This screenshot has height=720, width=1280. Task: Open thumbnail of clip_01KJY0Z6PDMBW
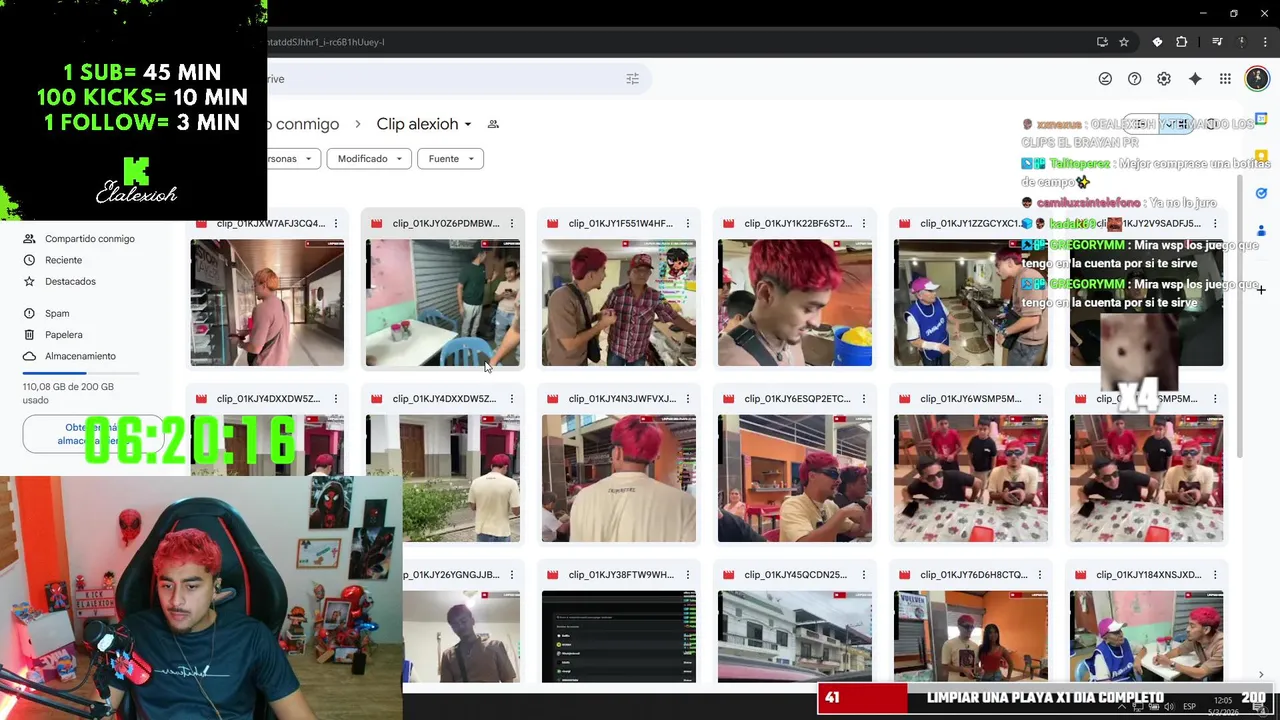pyautogui.click(x=443, y=303)
